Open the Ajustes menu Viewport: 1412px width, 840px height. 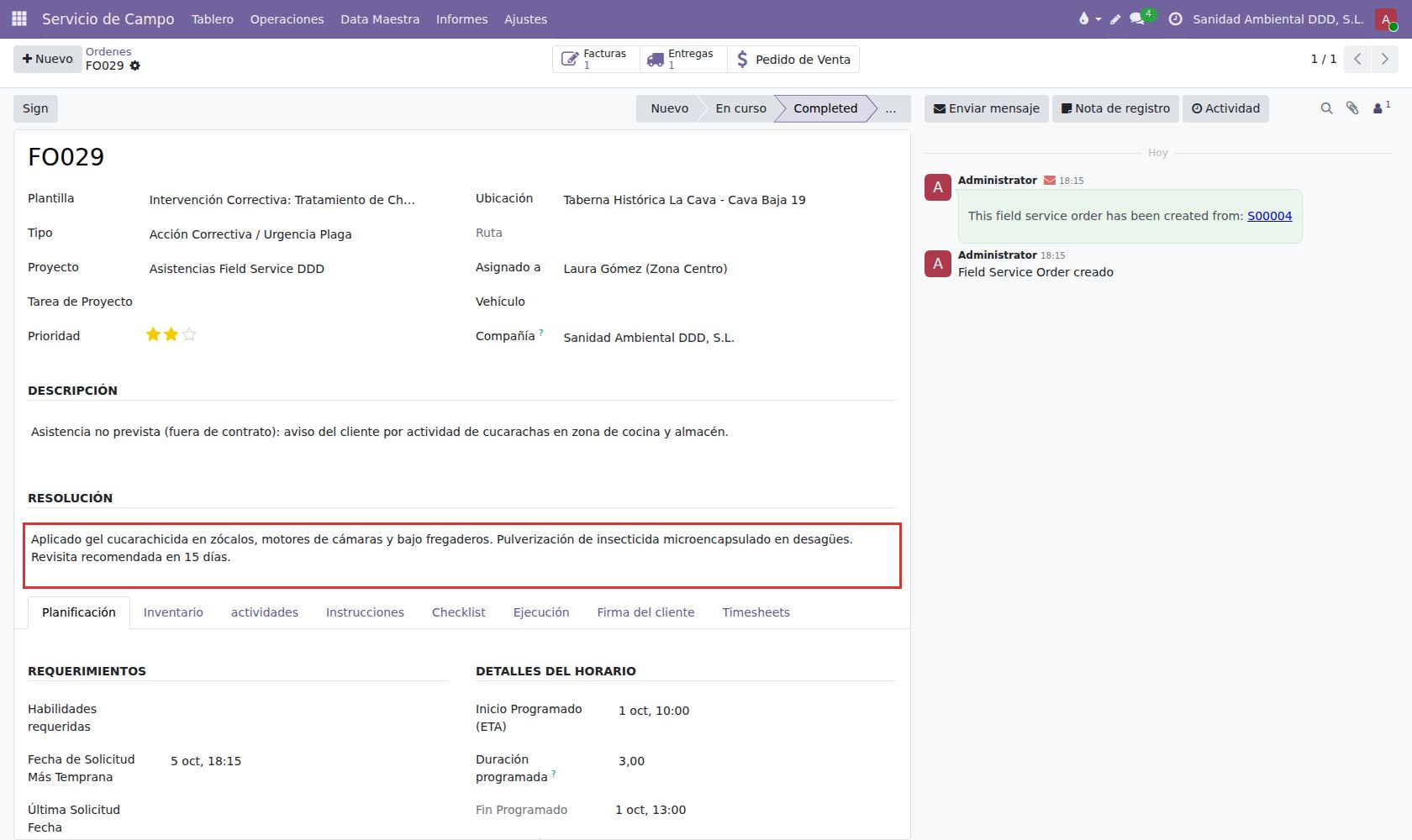pyautogui.click(x=525, y=19)
